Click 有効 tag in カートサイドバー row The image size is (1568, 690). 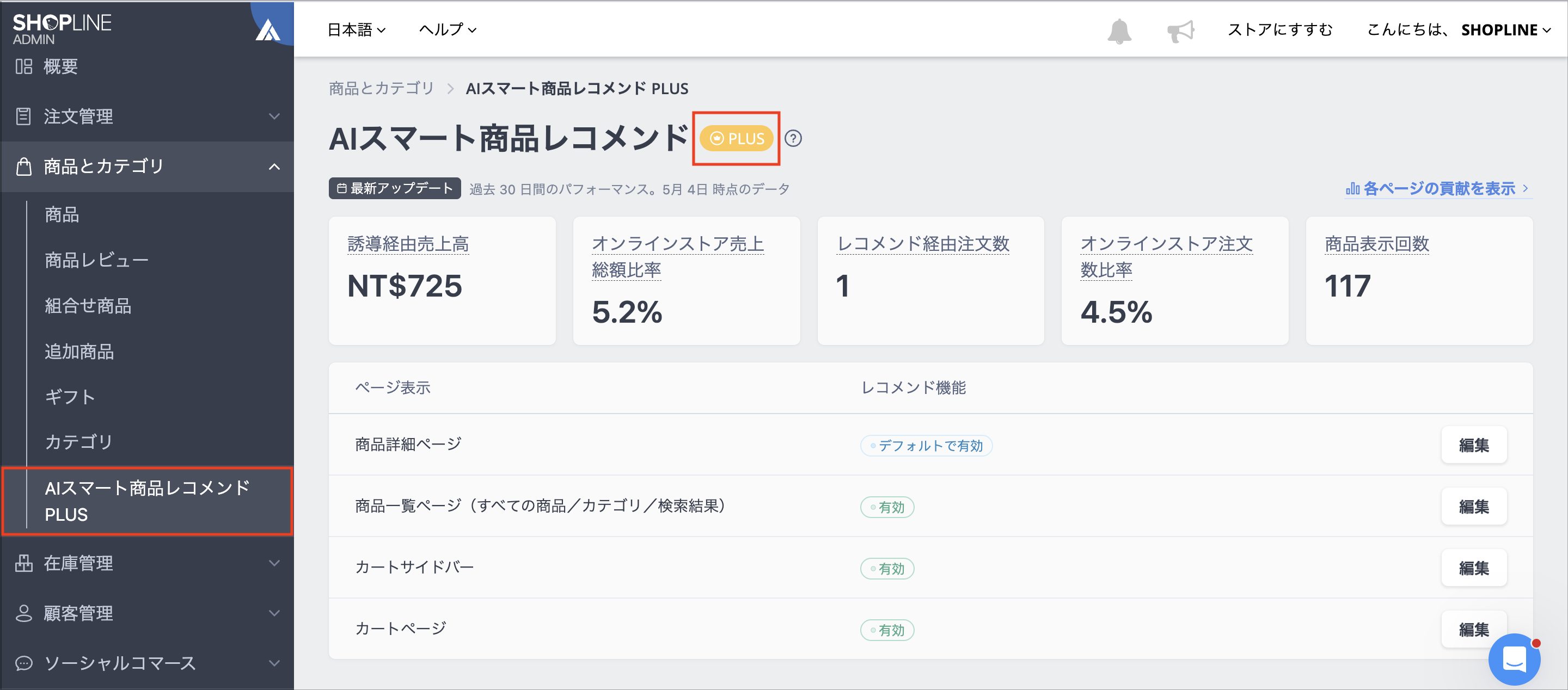[x=887, y=569]
